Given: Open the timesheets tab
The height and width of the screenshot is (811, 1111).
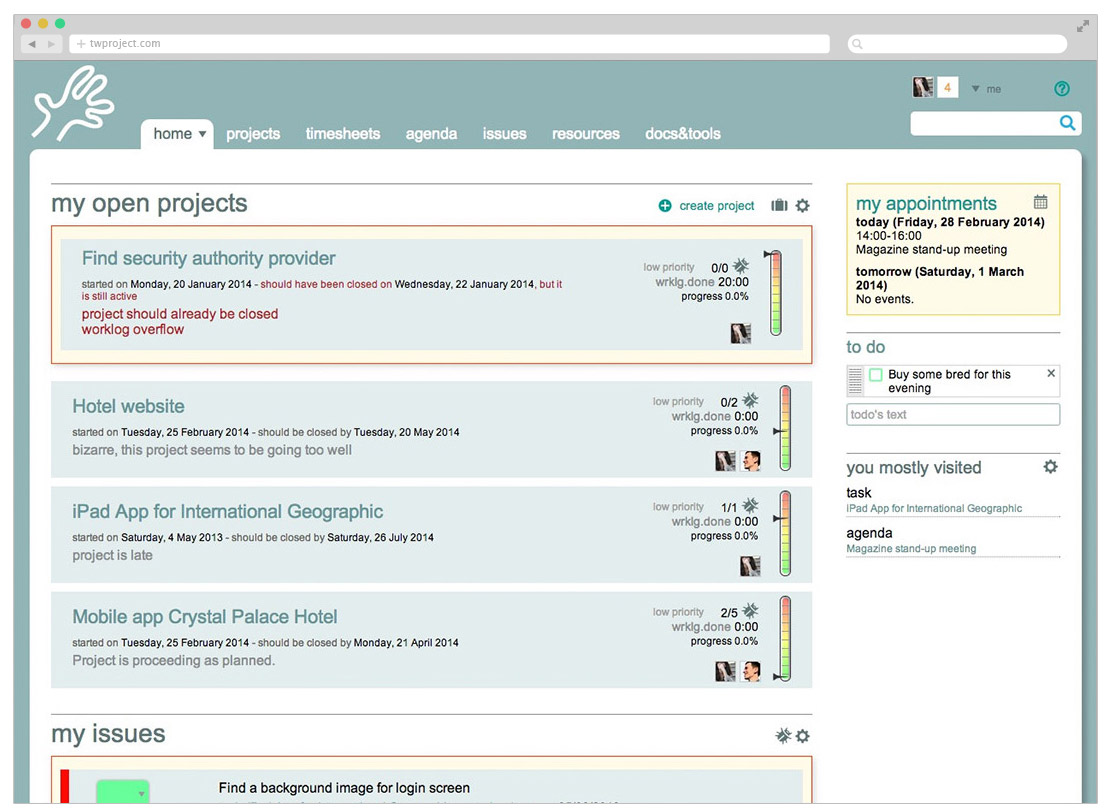Looking at the screenshot, I should point(343,133).
